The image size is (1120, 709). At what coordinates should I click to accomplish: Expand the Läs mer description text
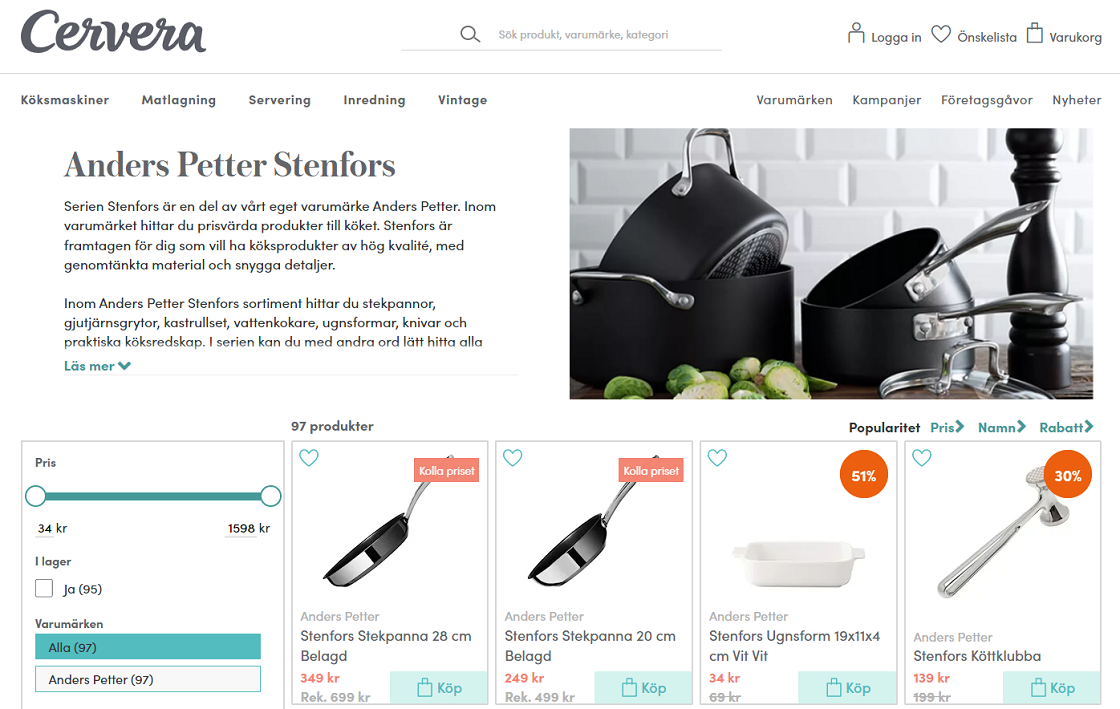(x=97, y=366)
